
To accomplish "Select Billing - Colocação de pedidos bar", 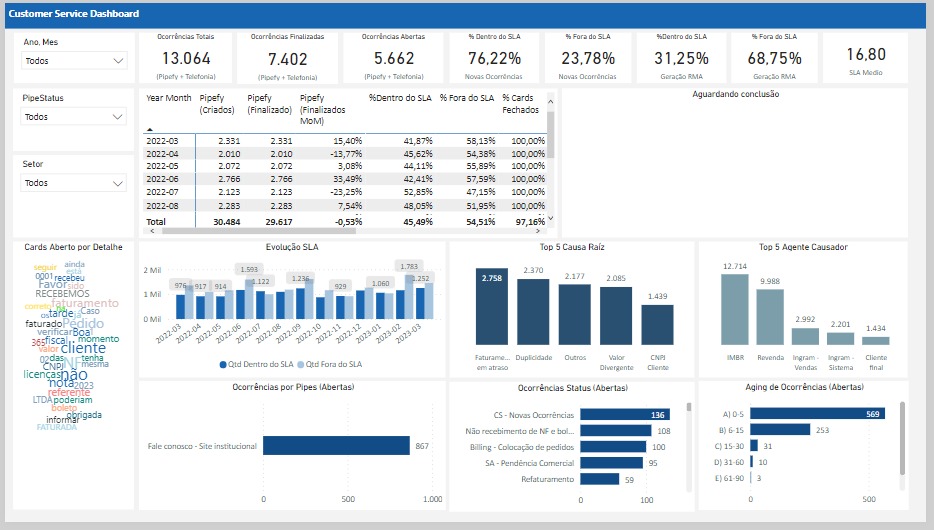I will (613, 447).
